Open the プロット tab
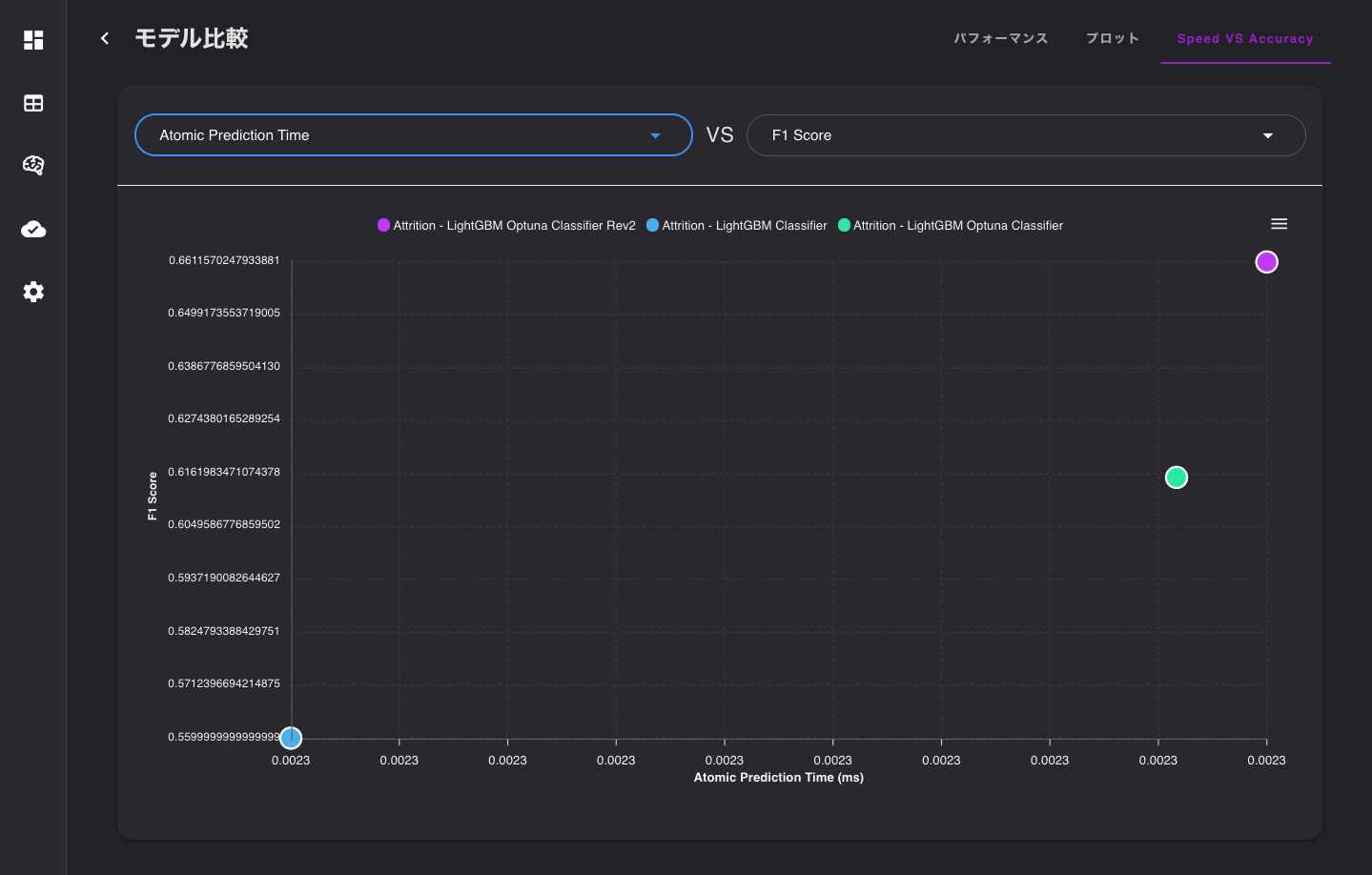 click(1112, 38)
